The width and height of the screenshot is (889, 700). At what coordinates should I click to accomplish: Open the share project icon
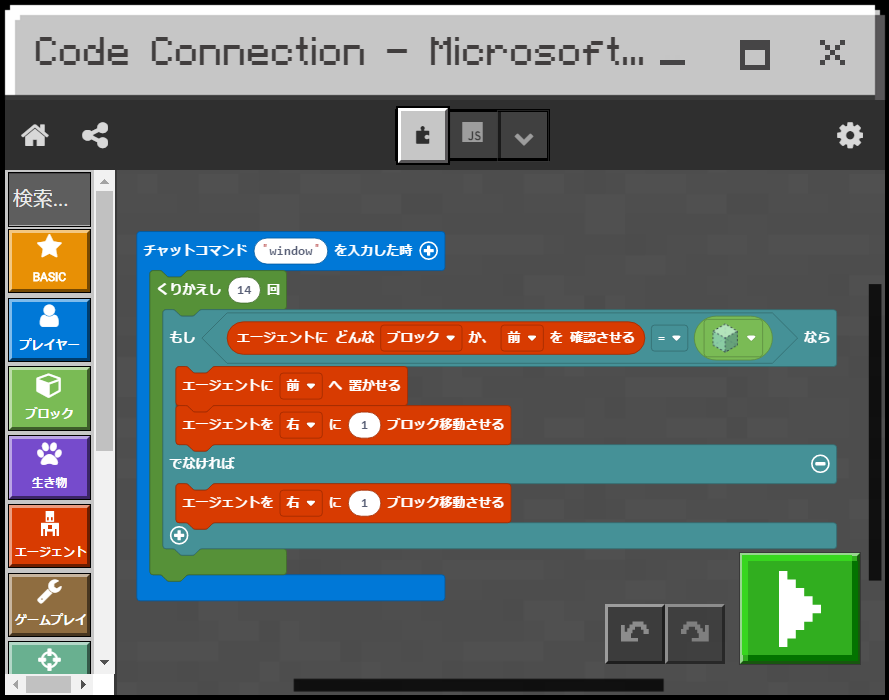click(x=95, y=135)
